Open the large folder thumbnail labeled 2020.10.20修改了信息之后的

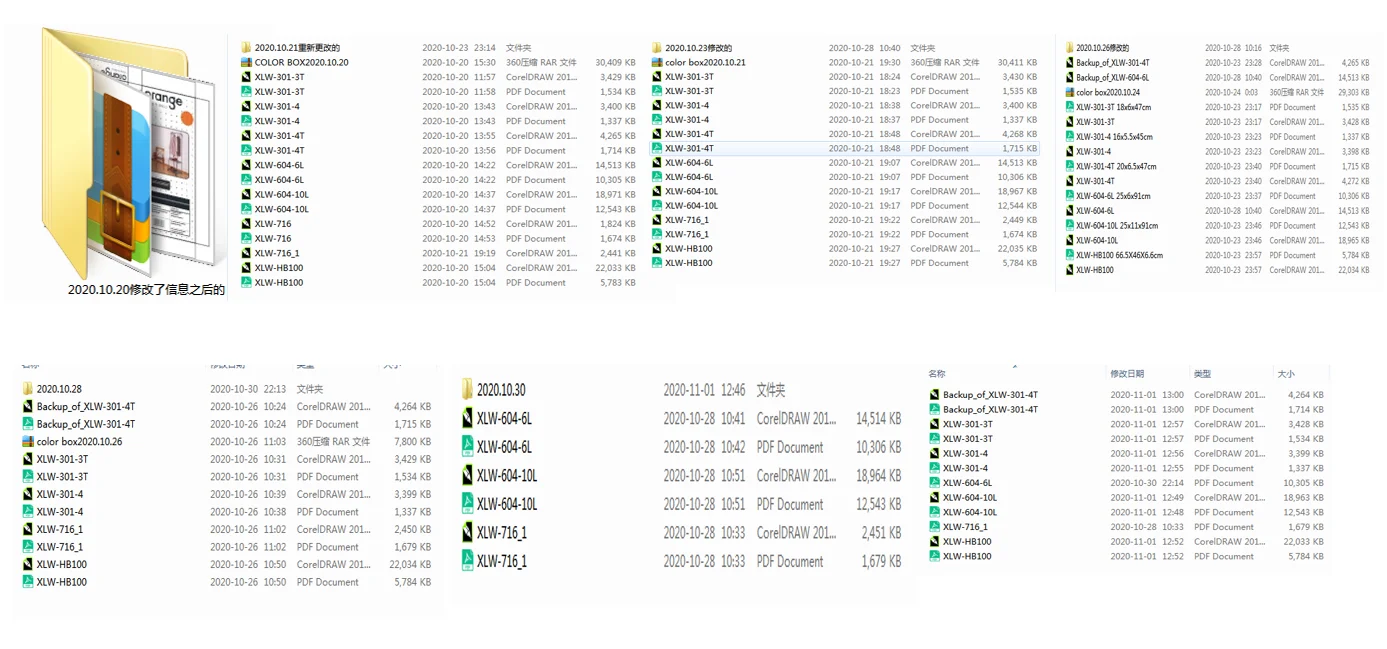132,153
